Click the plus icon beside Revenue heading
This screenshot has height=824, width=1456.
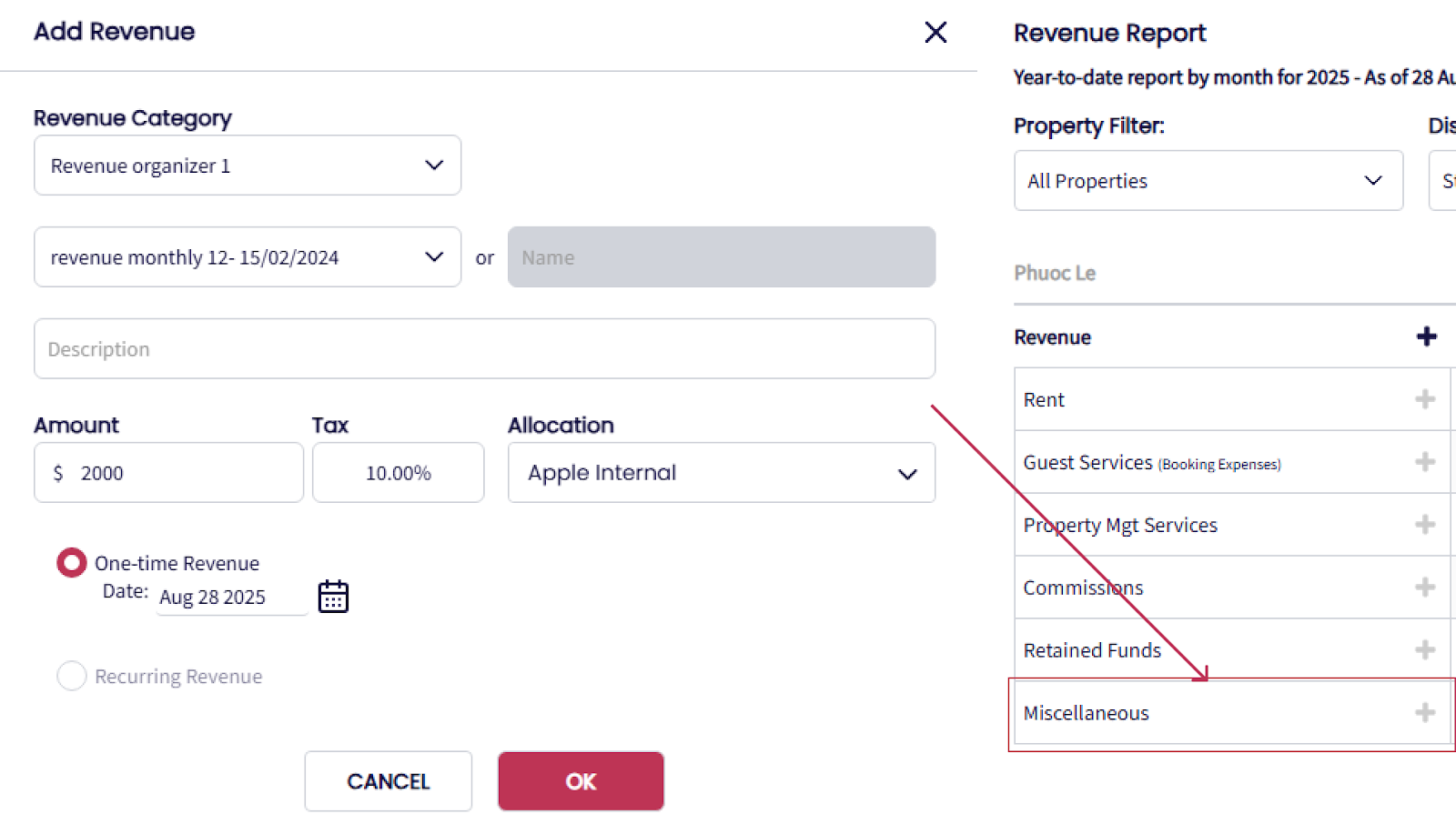tap(1426, 337)
